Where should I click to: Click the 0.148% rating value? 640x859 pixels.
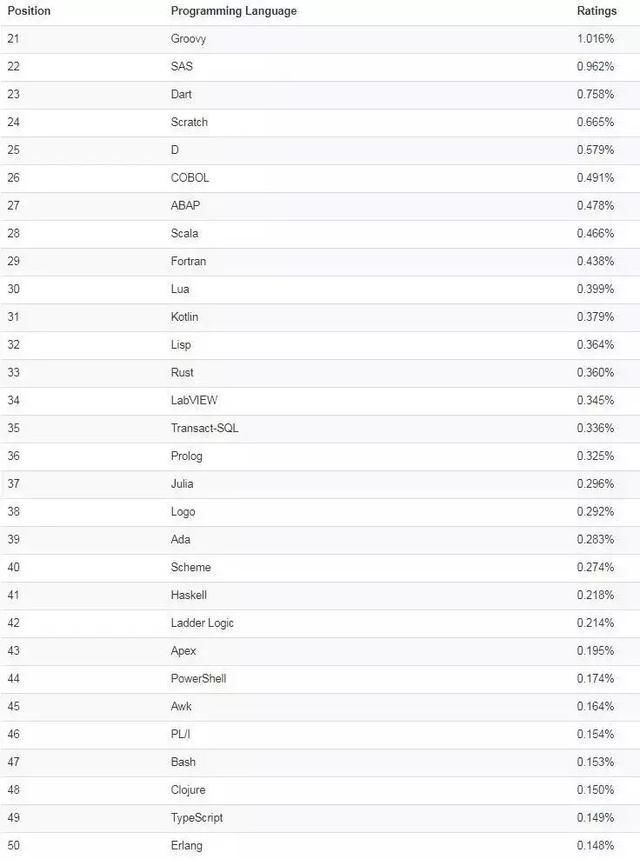point(595,845)
